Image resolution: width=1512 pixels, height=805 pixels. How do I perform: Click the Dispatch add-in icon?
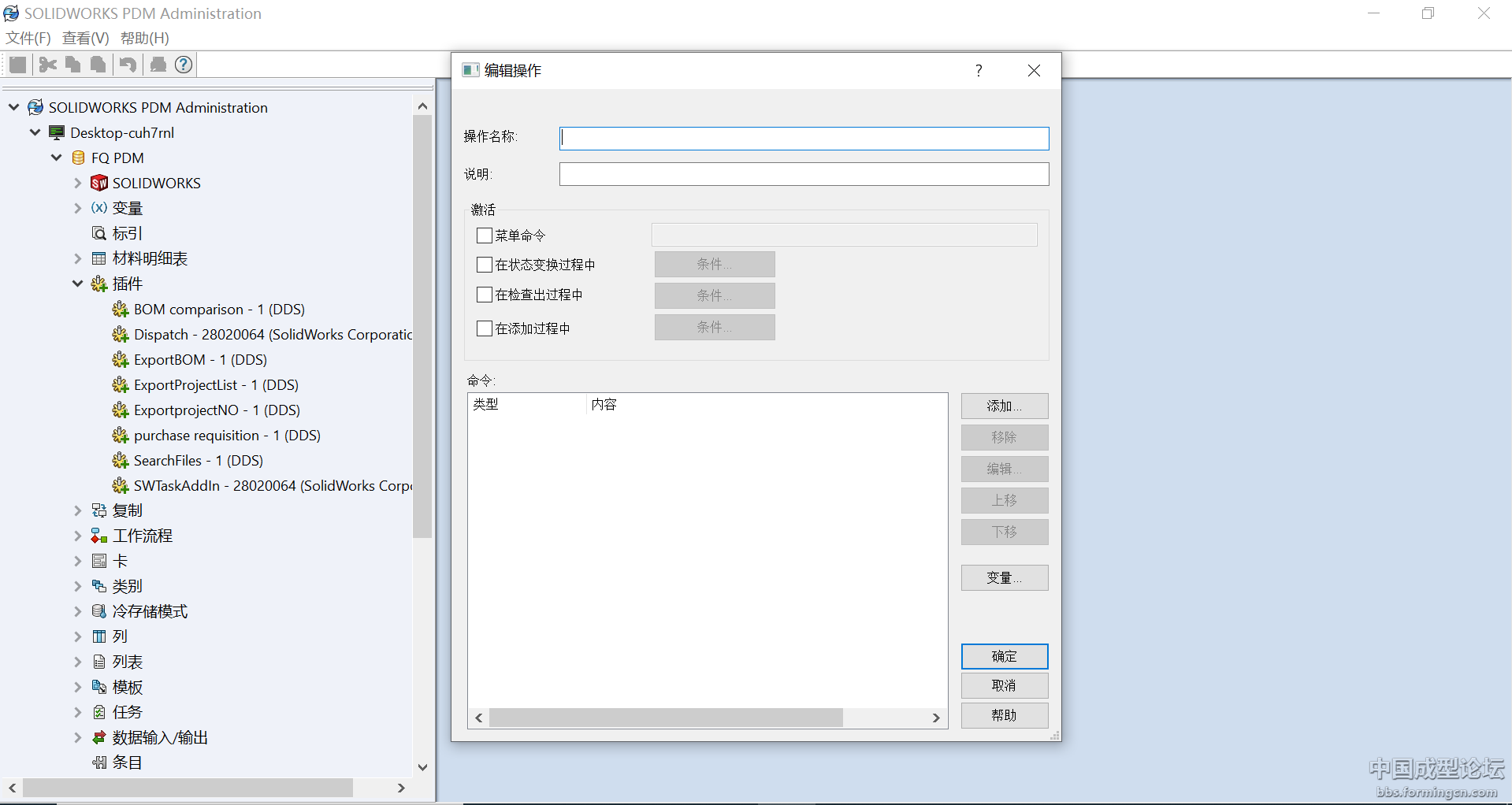121,335
